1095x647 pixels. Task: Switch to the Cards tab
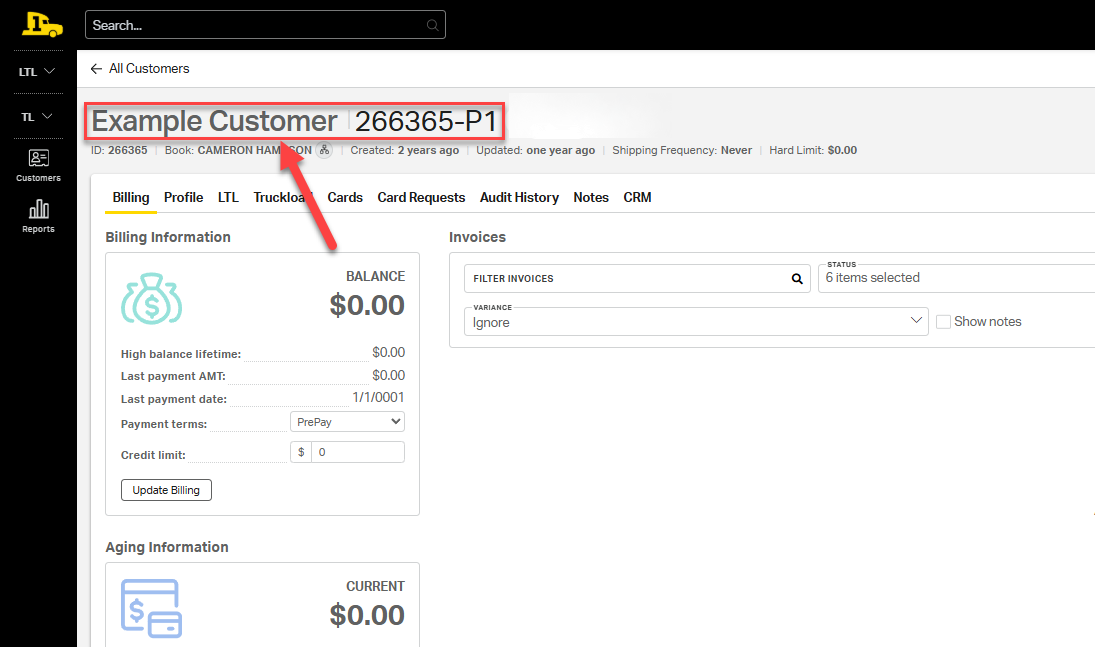[x=345, y=198]
